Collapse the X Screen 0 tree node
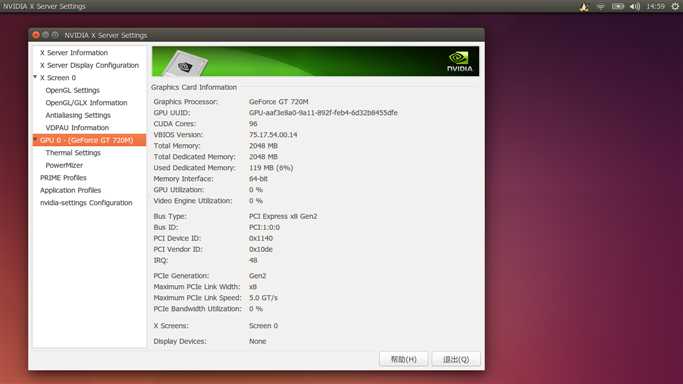 click(x=35, y=77)
